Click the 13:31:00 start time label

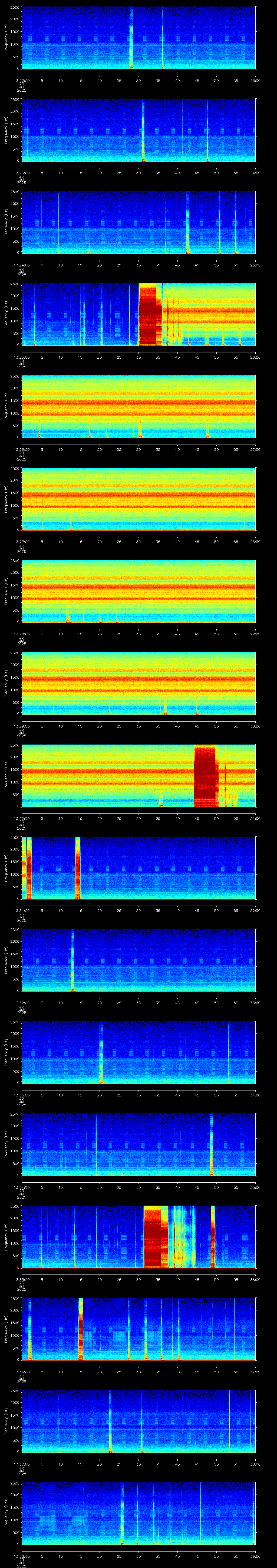pyautogui.click(x=22, y=910)
